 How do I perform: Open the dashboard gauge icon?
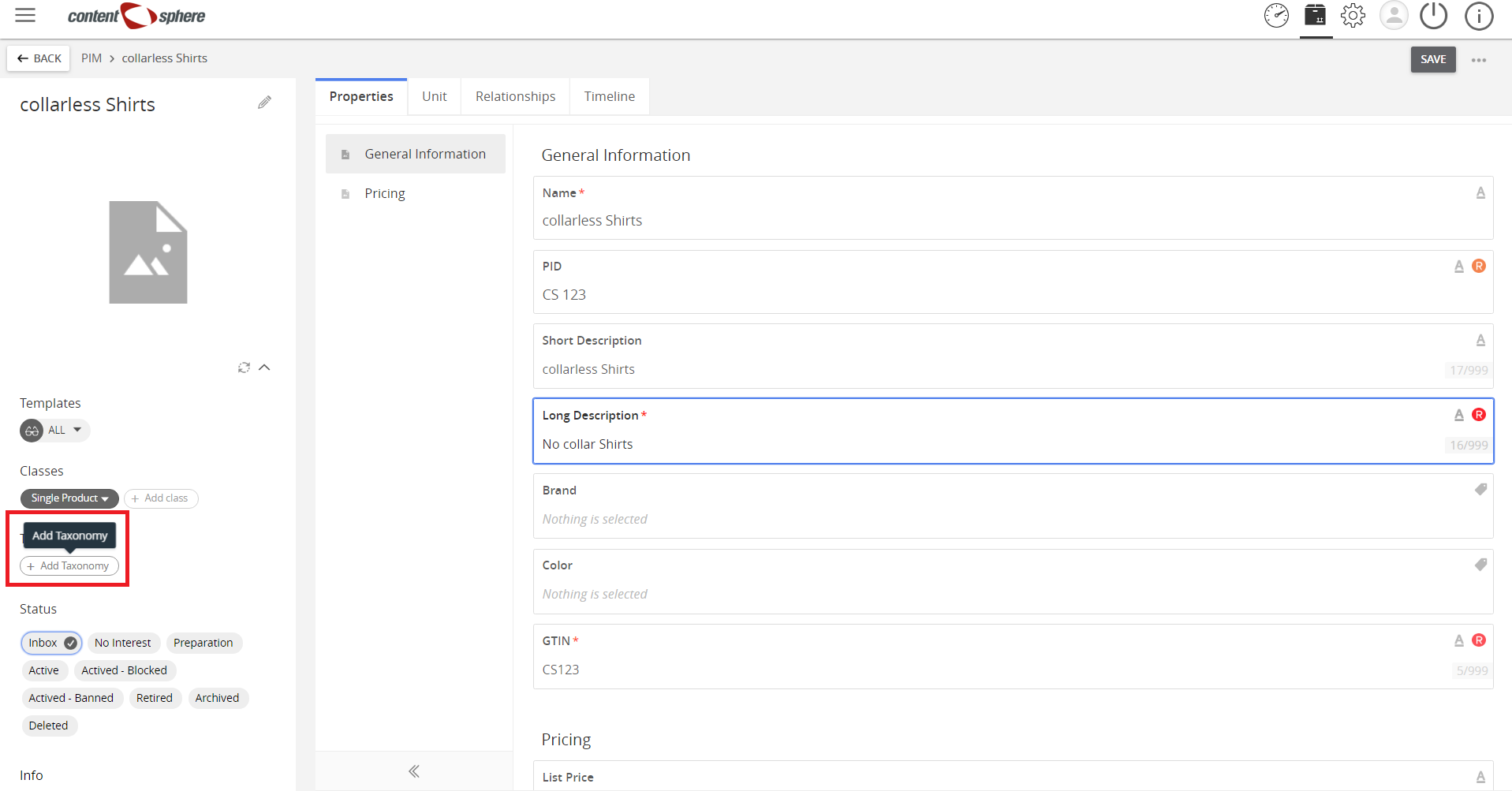[x=1276, y=16]
